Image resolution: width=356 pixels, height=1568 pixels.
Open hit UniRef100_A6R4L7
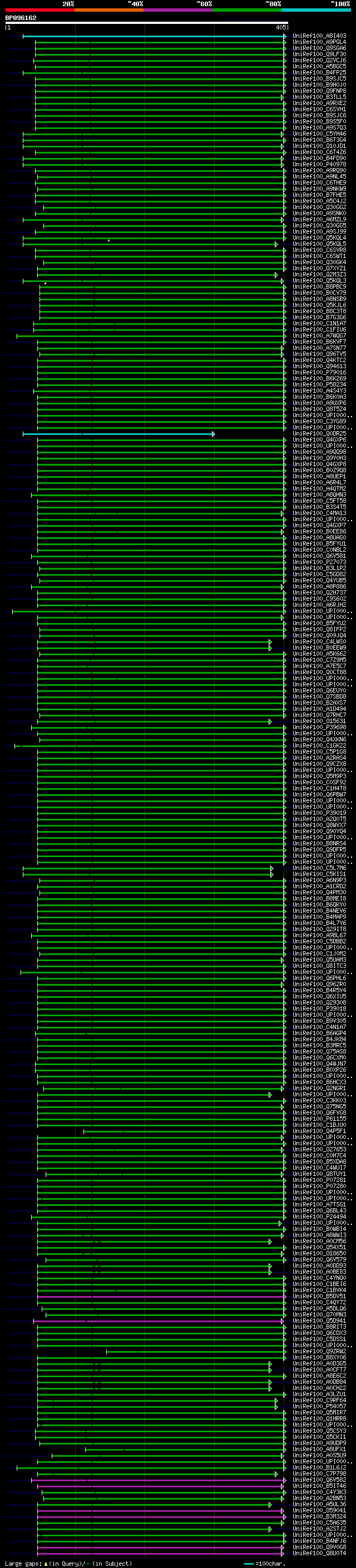pyautogui.click(x=319, y=483)
